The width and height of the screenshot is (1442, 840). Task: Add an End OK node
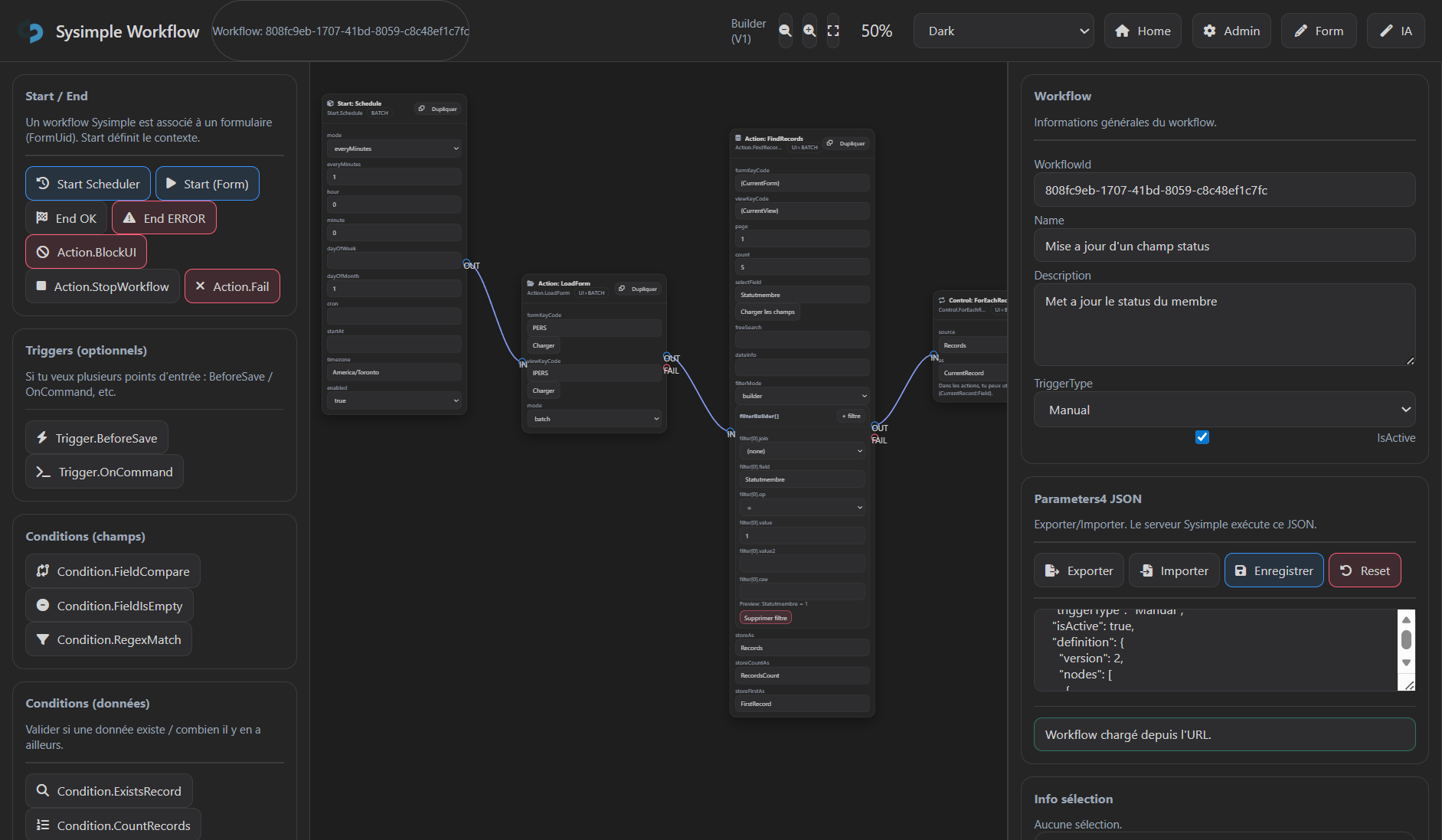[67, 218]
